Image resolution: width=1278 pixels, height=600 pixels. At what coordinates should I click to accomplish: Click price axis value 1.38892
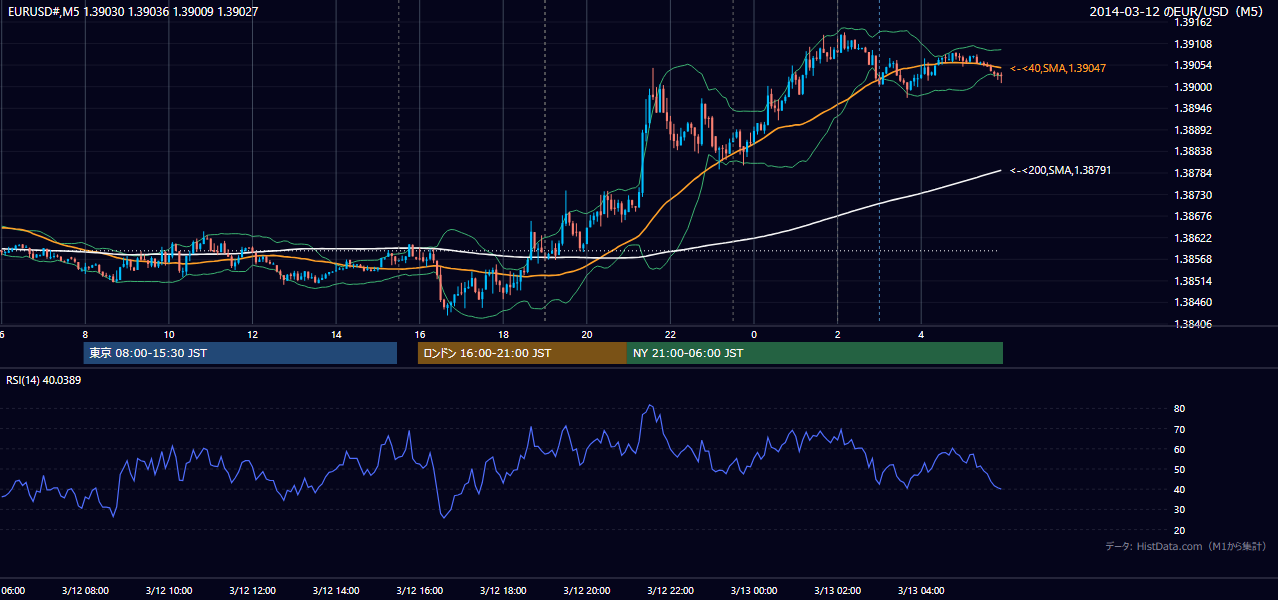click(x=1192, y=130)
